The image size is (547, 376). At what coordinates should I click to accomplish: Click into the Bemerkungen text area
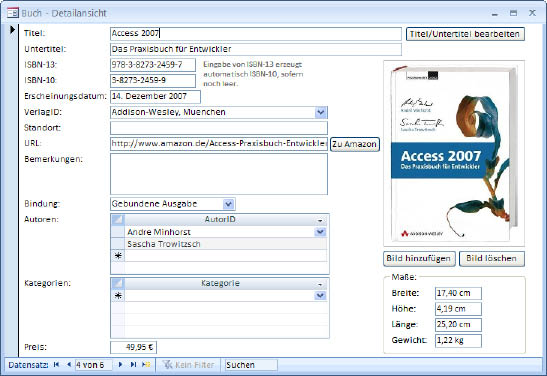[x=219, y=174]
